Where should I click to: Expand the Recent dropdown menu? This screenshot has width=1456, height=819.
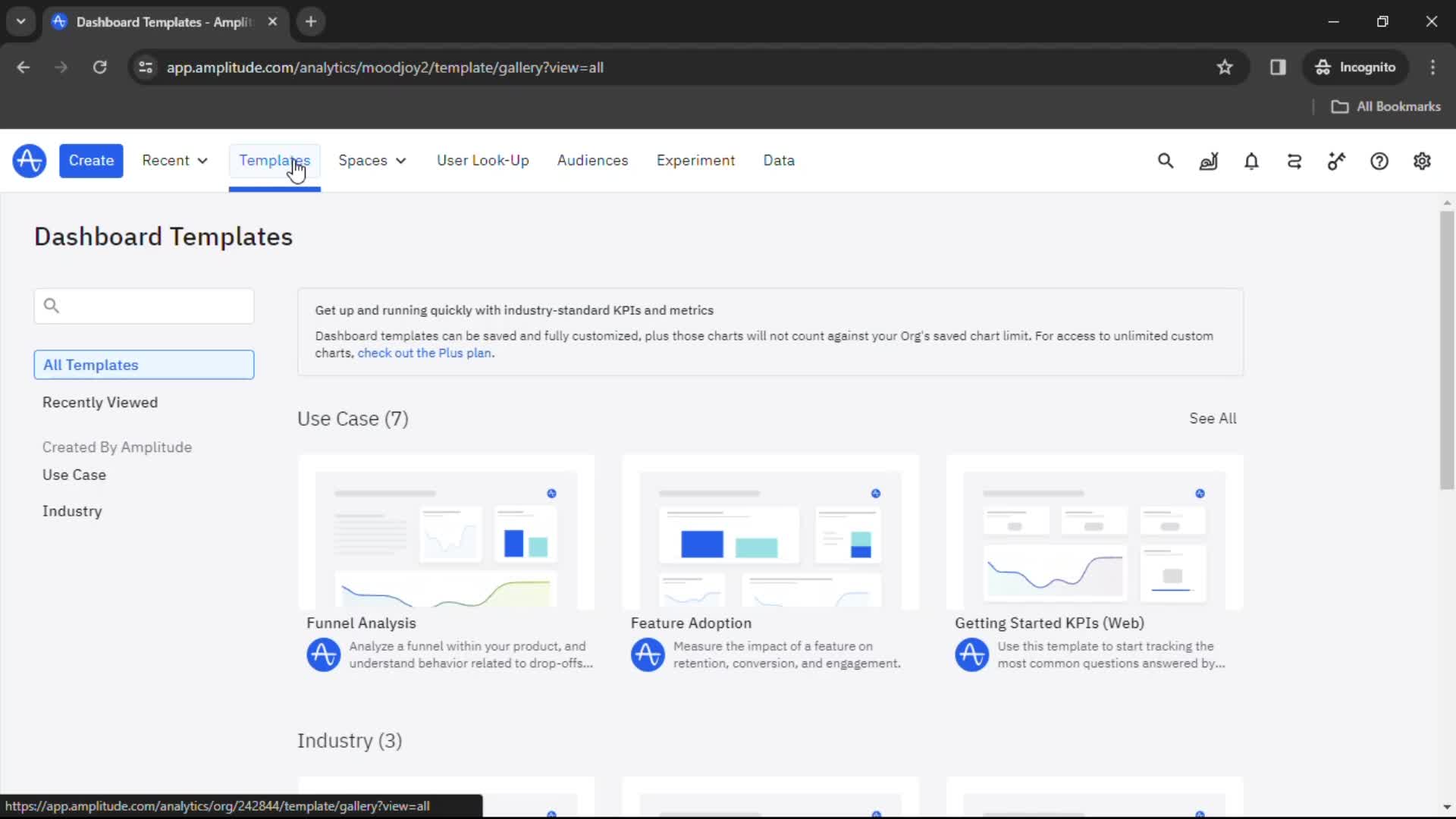point(175,160)
